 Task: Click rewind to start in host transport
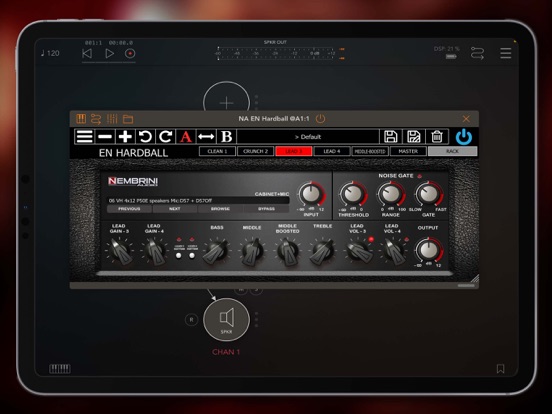coord(87,54)
